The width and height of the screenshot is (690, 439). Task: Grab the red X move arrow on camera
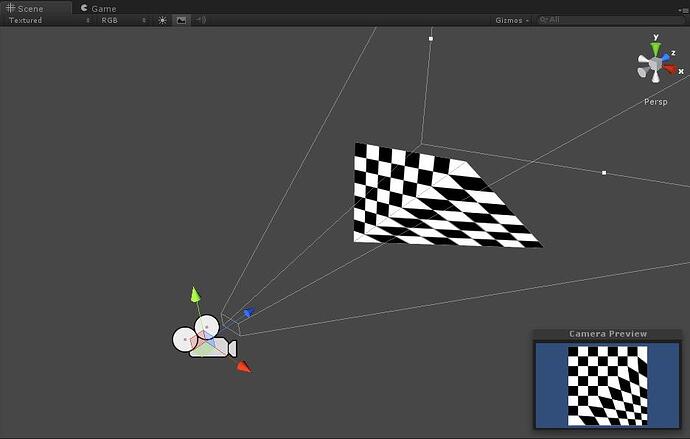244,366
